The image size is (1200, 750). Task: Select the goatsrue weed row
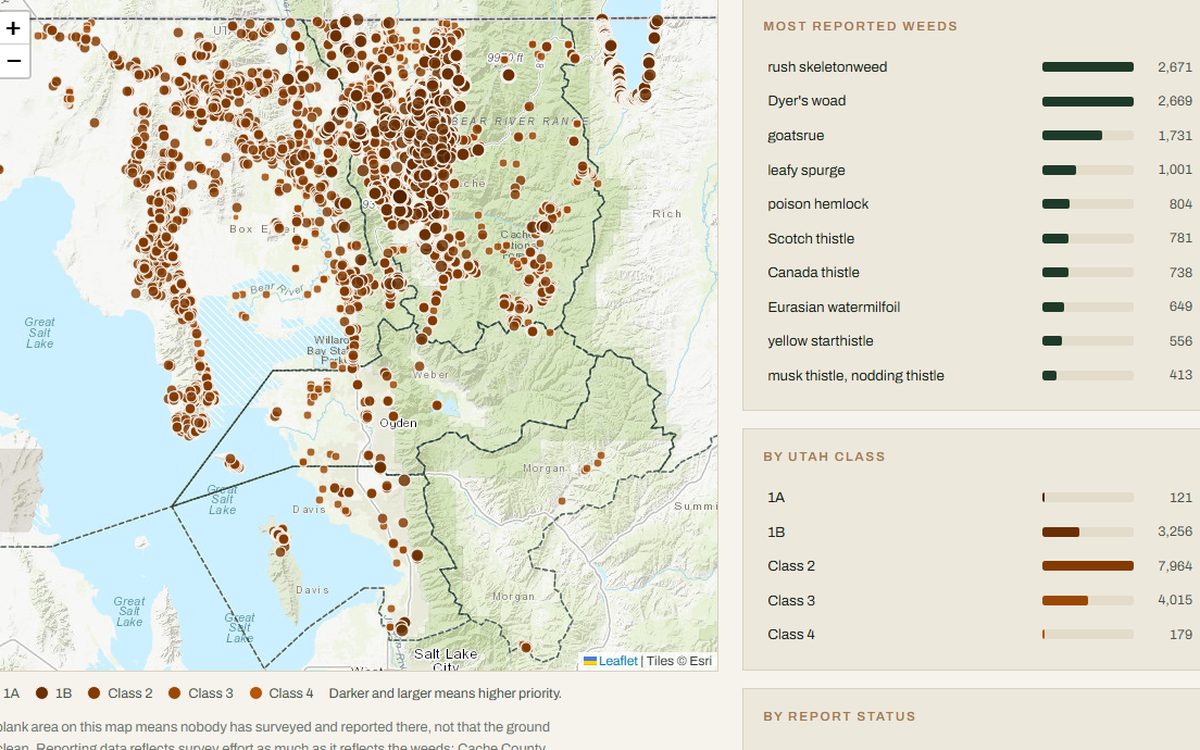(979, 135)
